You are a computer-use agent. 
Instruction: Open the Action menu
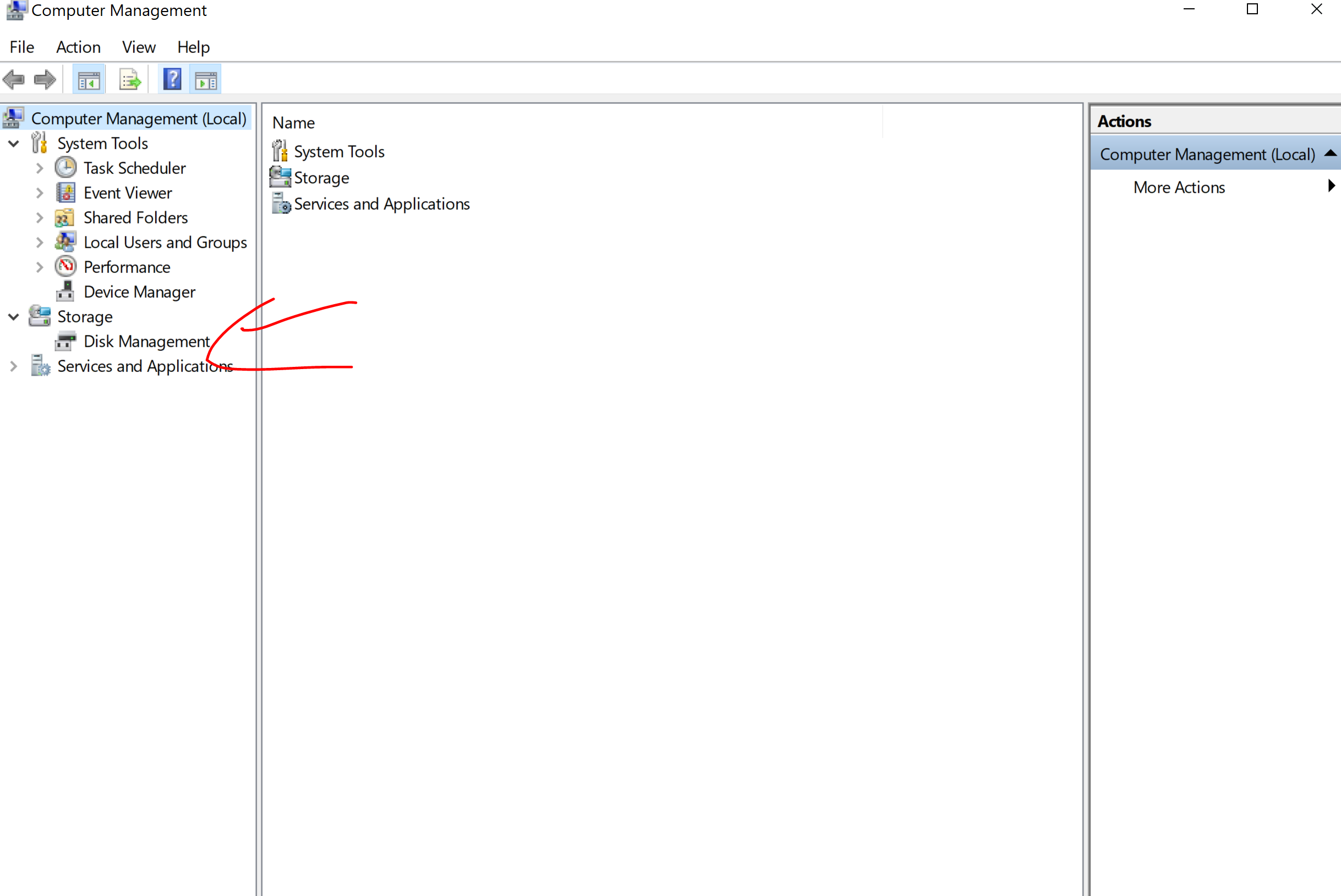coord(78,47)
